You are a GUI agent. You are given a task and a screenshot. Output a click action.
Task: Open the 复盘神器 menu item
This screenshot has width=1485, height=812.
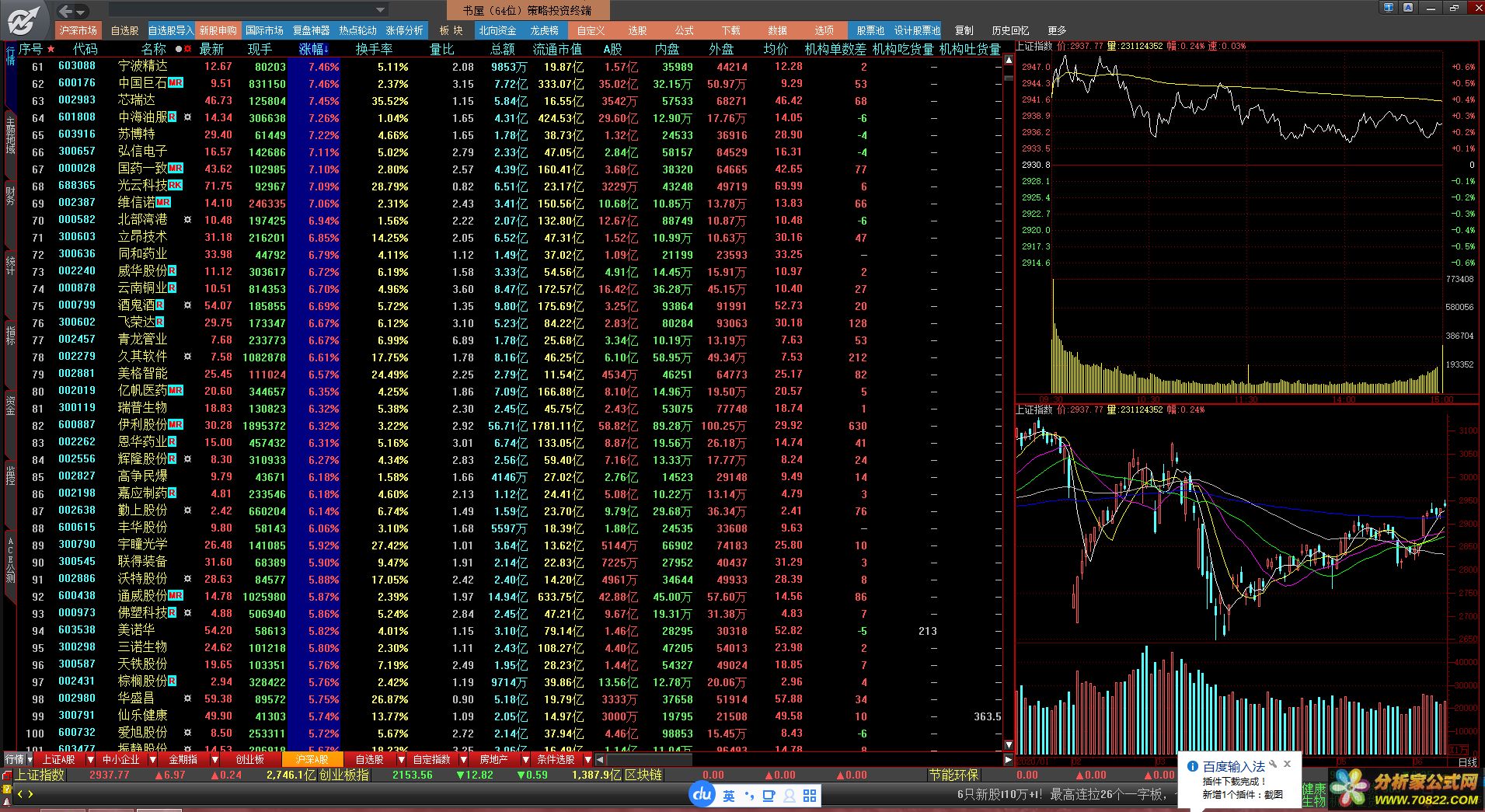coord(311,30)
